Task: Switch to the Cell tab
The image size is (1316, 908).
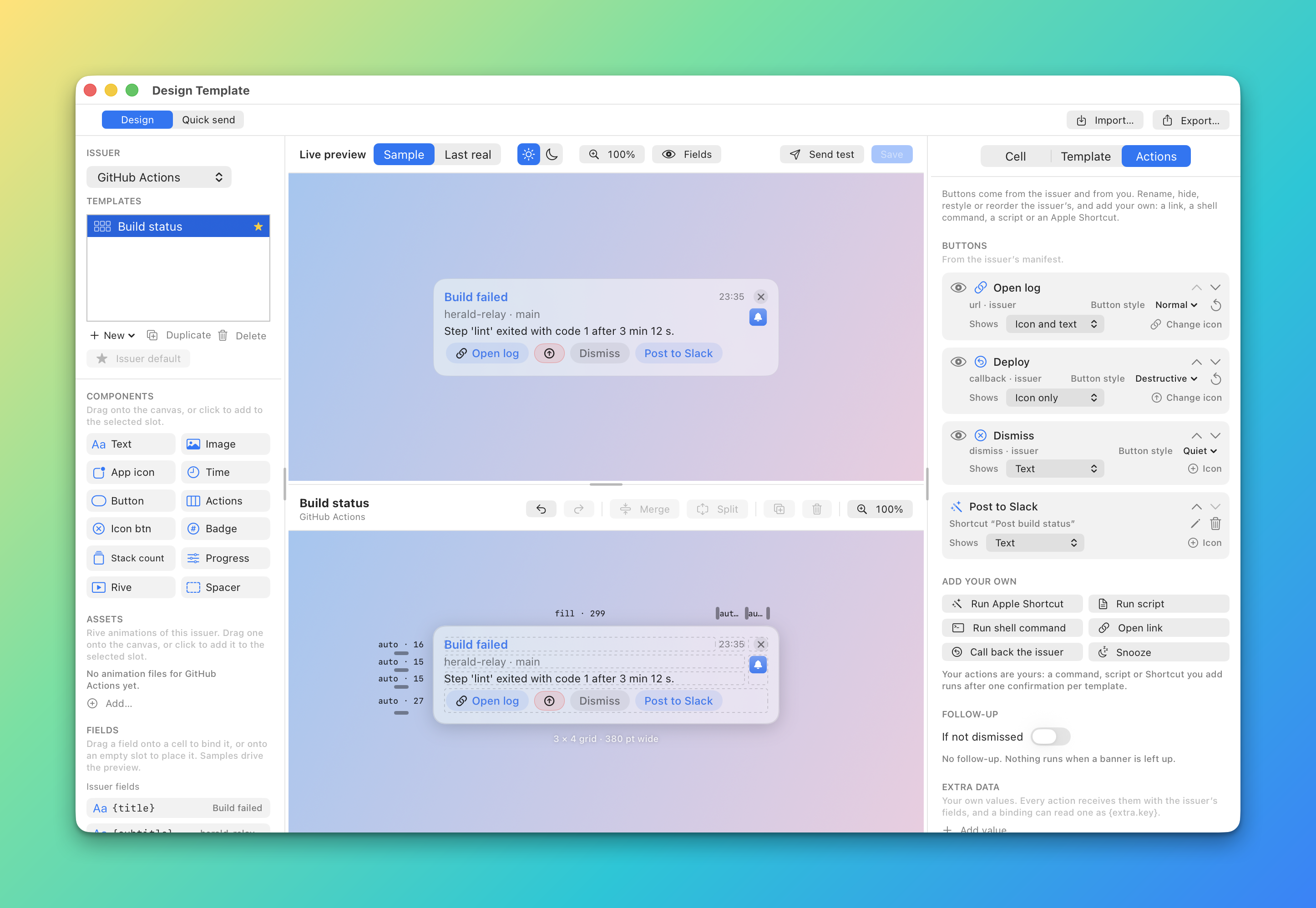Action: 1015,156
